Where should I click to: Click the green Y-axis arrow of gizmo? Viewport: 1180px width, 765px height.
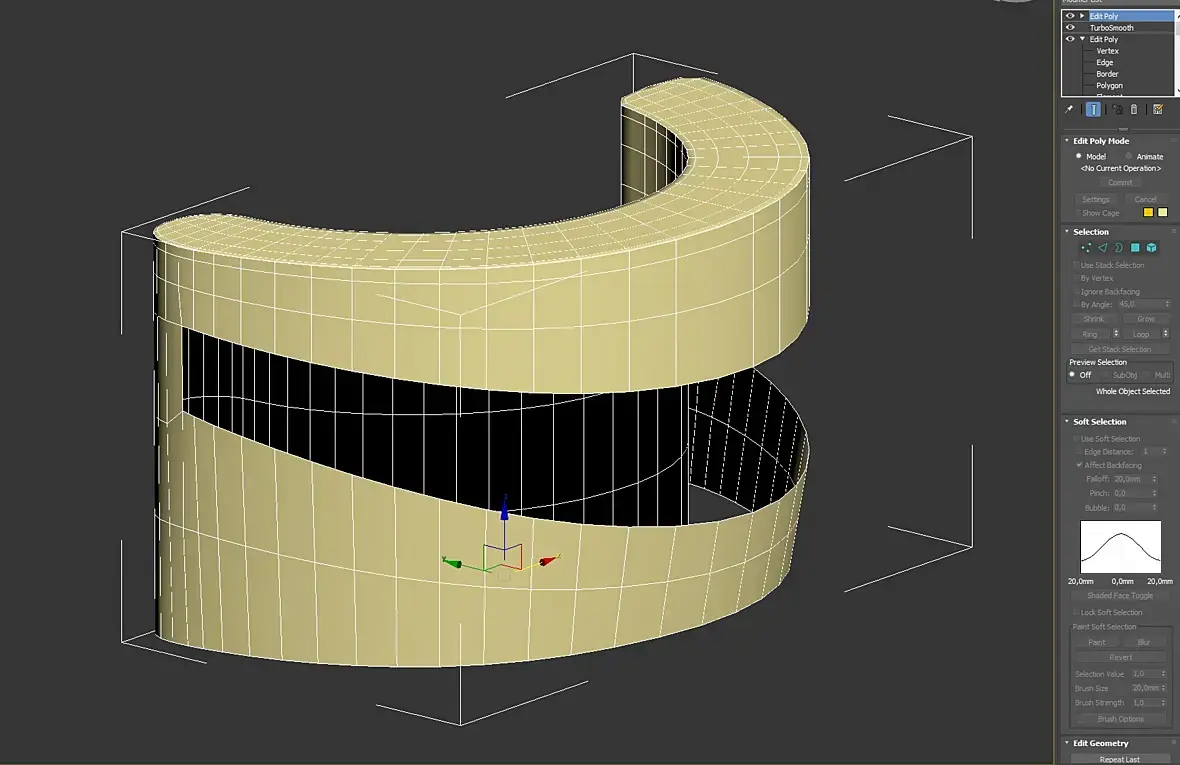point(453,563)
